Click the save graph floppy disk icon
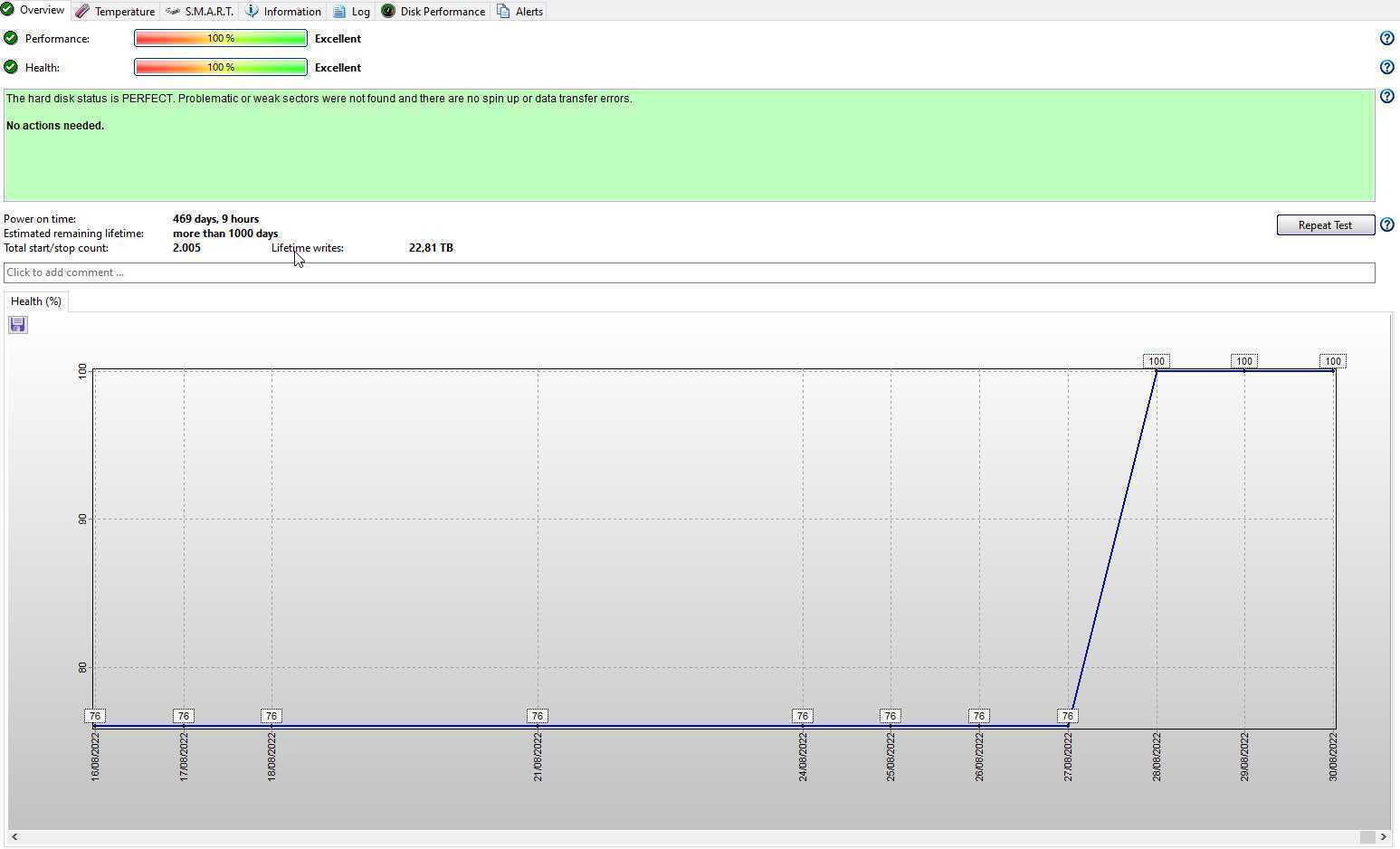 [18, 325]
